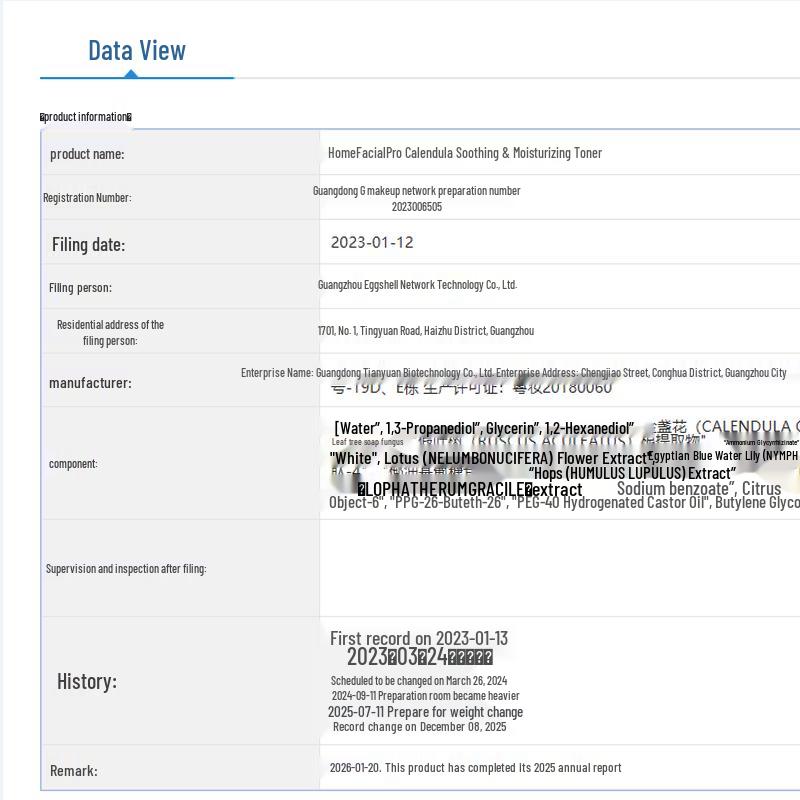The width and height of the screenshot is (800, 800).
Task: Select the 2023-03-24 history entry
Action: click(419, 657)
